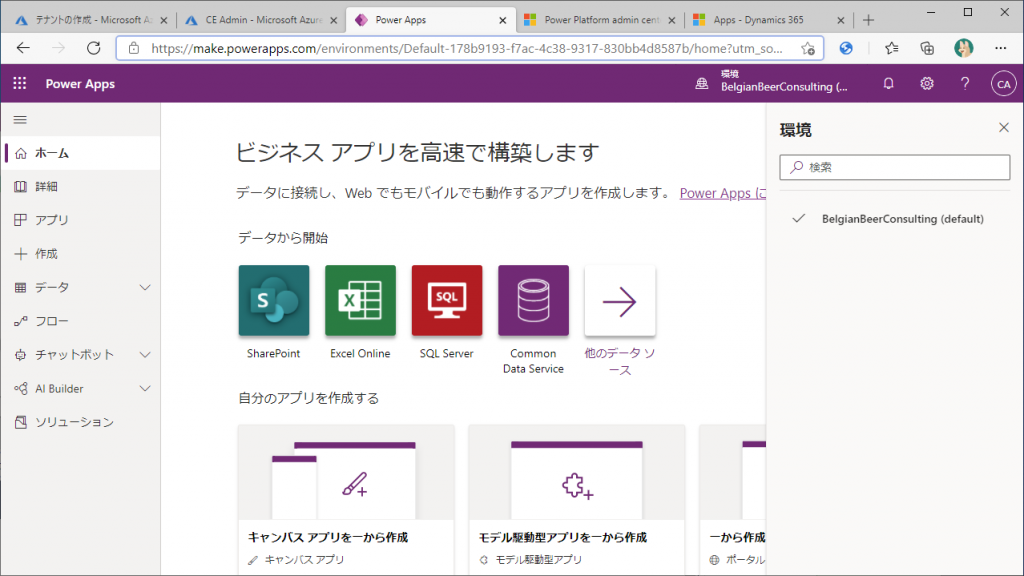Add this page to favorites star
Screen dimensions: 1024x576
808,48
